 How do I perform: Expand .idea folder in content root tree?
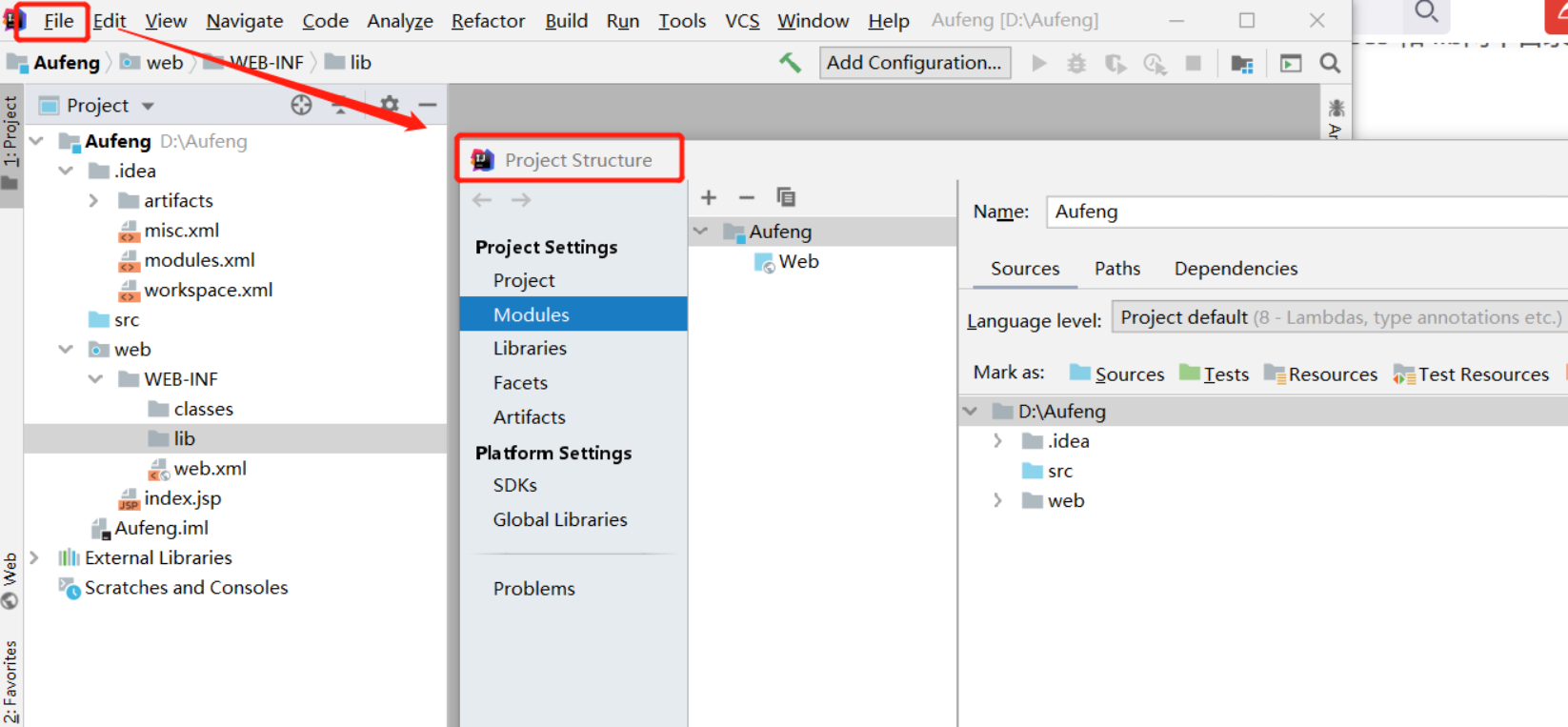(x=998, y=440)
